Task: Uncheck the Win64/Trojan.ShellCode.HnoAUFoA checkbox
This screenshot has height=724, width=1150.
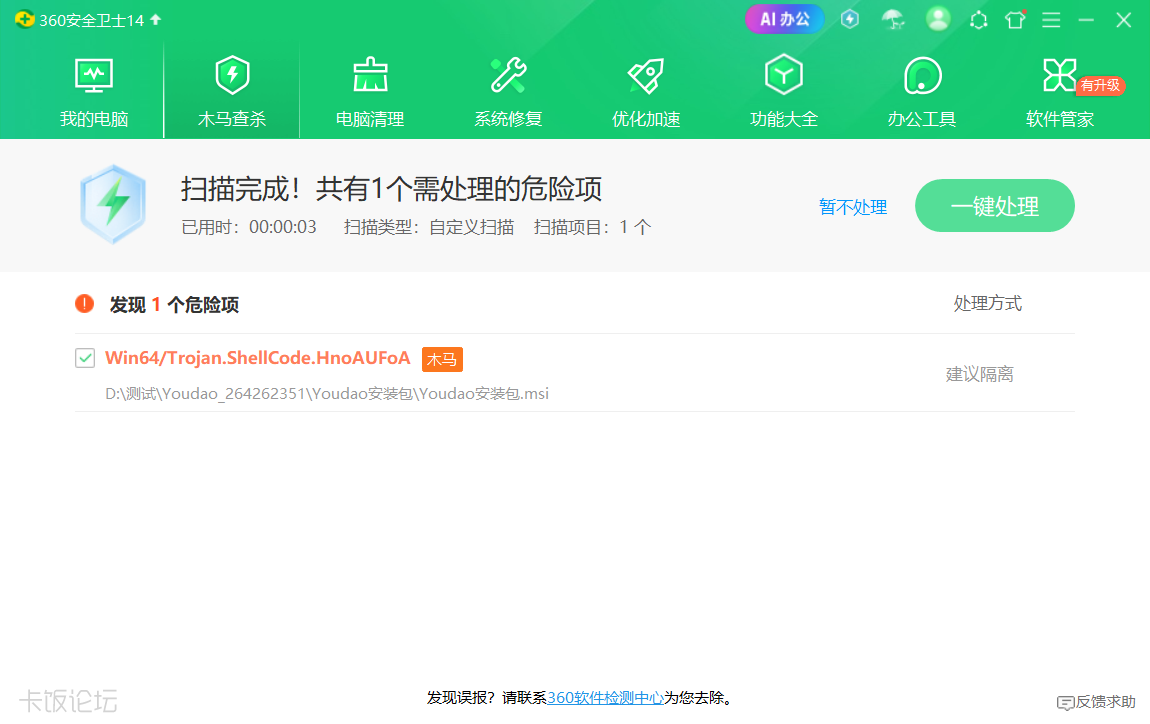Action: [85, 358]
